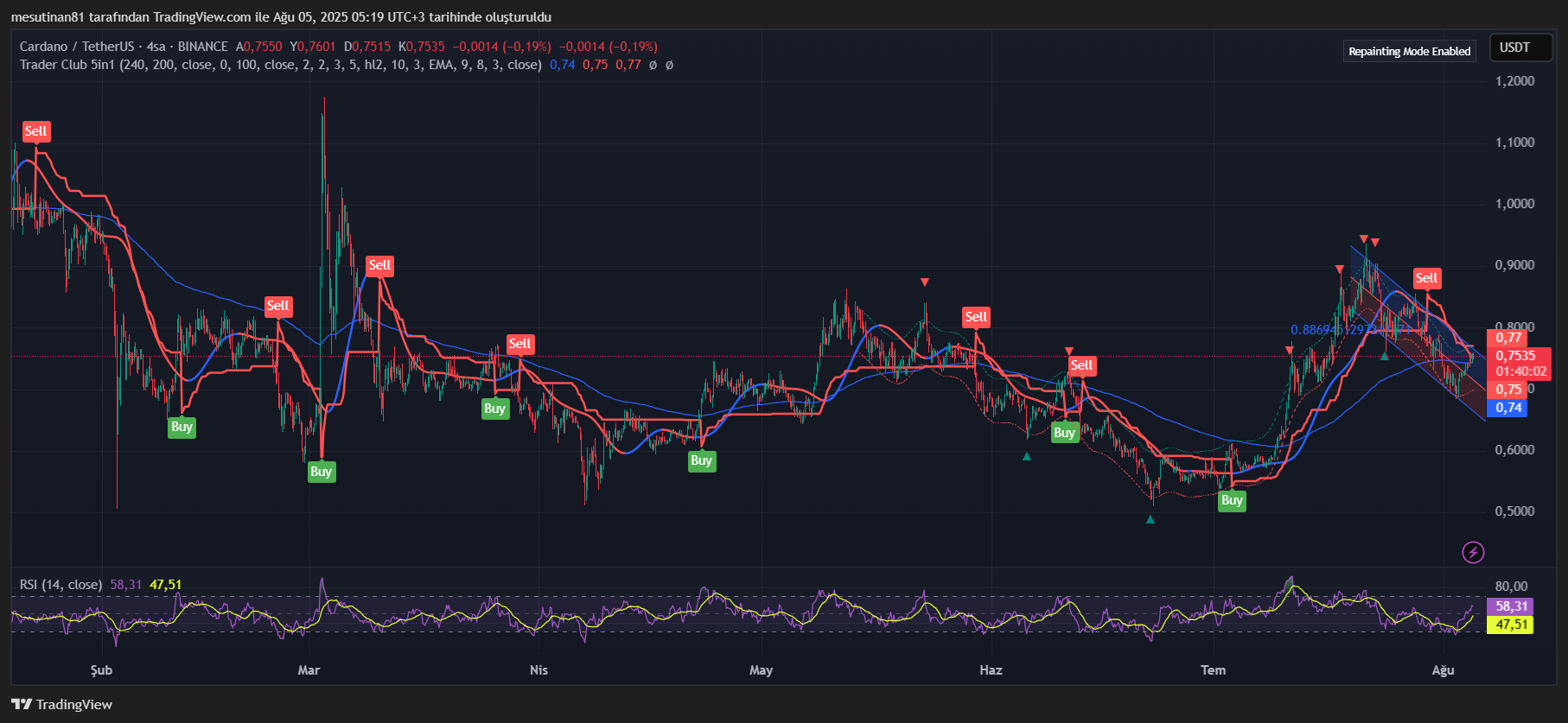Screen dimensions: 1568x723
Task: Click the blue 0,74 price axis label
Action: [1508, 408]
